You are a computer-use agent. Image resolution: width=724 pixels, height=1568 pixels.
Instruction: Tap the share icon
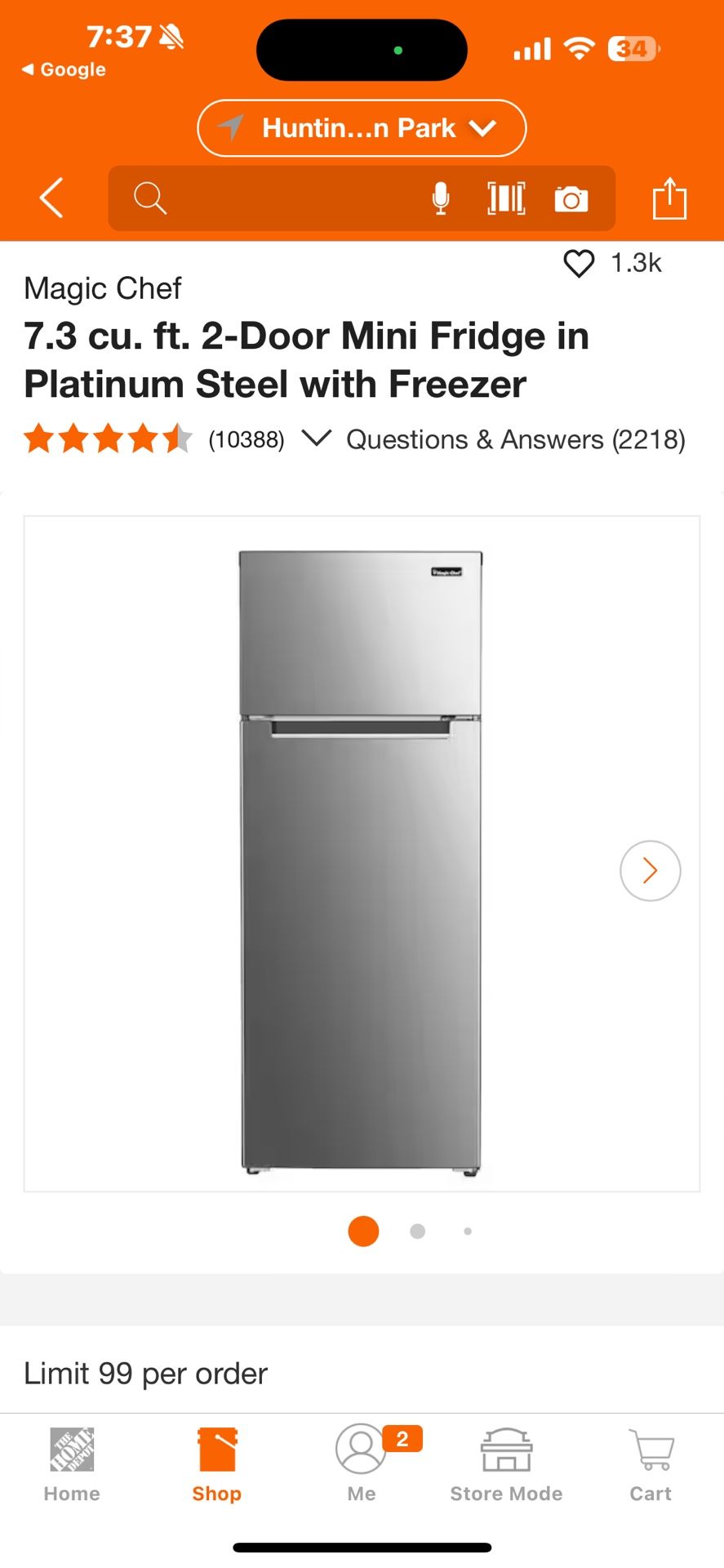click(x=669, y=198)
